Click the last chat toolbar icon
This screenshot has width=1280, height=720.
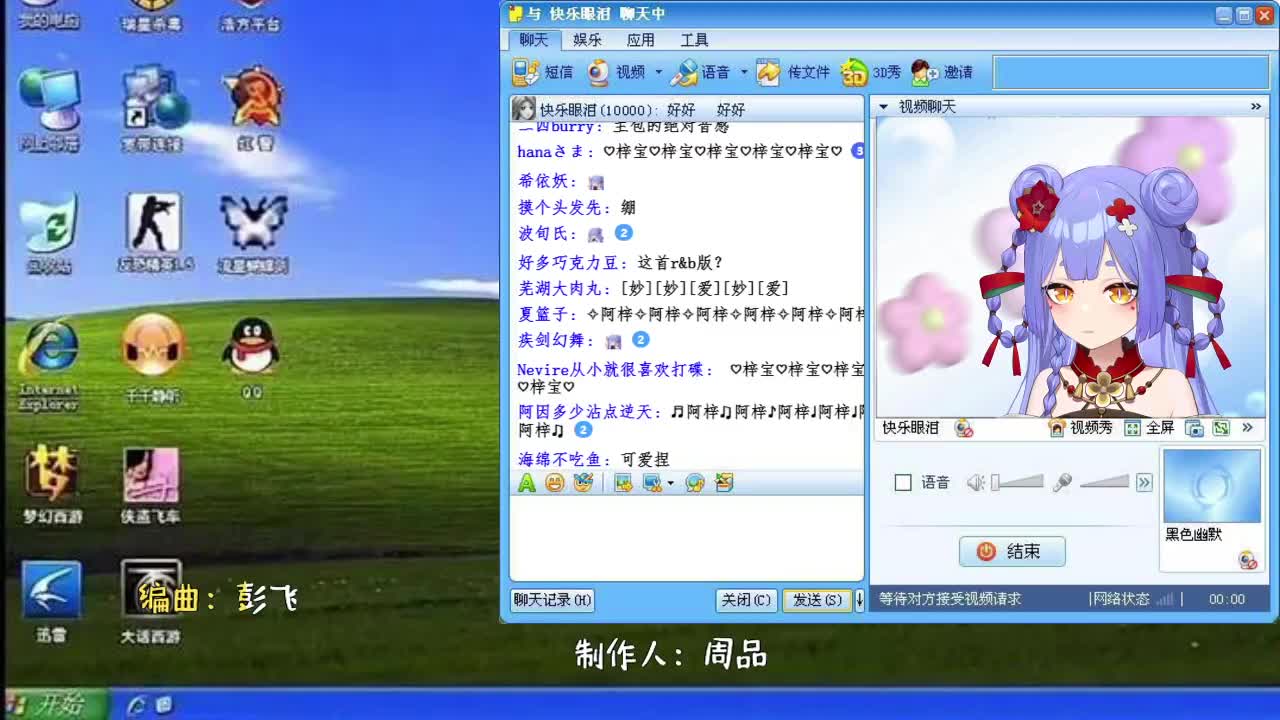click(725, 483)
